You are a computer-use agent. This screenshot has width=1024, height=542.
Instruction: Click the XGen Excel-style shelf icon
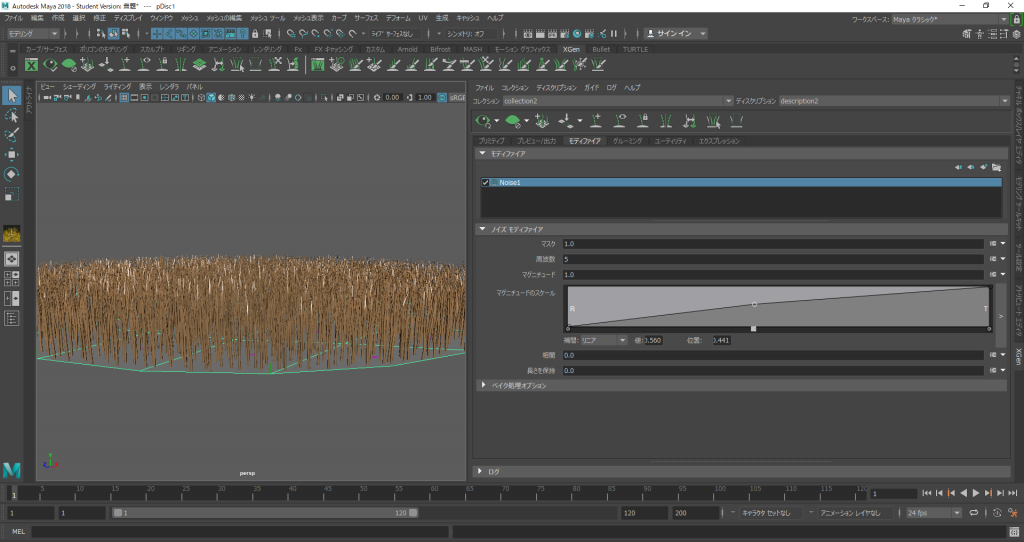tap(31, 65)
